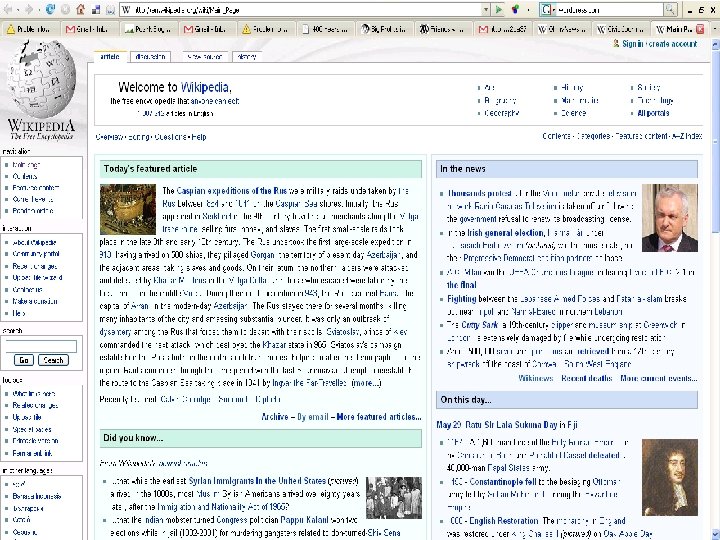Focus the Wikipedia sidebar search field
Viewport: 720px width, 540px height.
pyautogui.click(x=41, y=346)
